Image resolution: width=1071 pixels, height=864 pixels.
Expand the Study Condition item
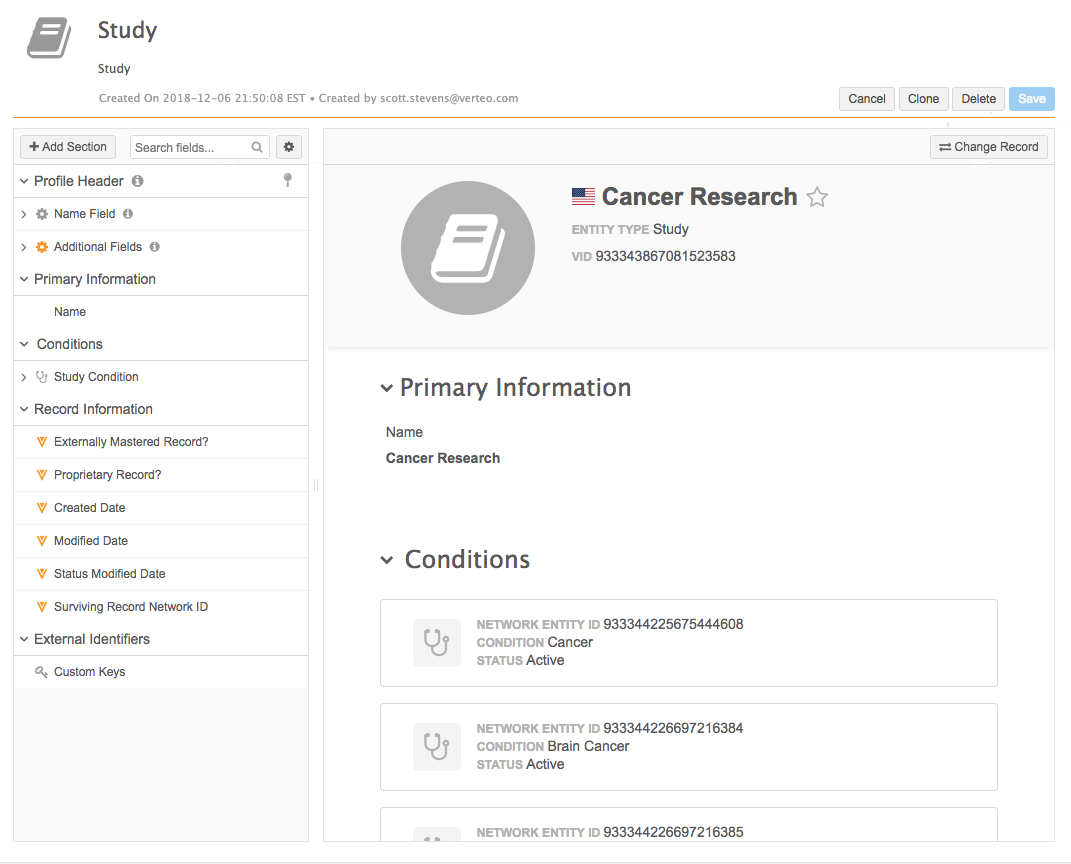tap(24, 377)
